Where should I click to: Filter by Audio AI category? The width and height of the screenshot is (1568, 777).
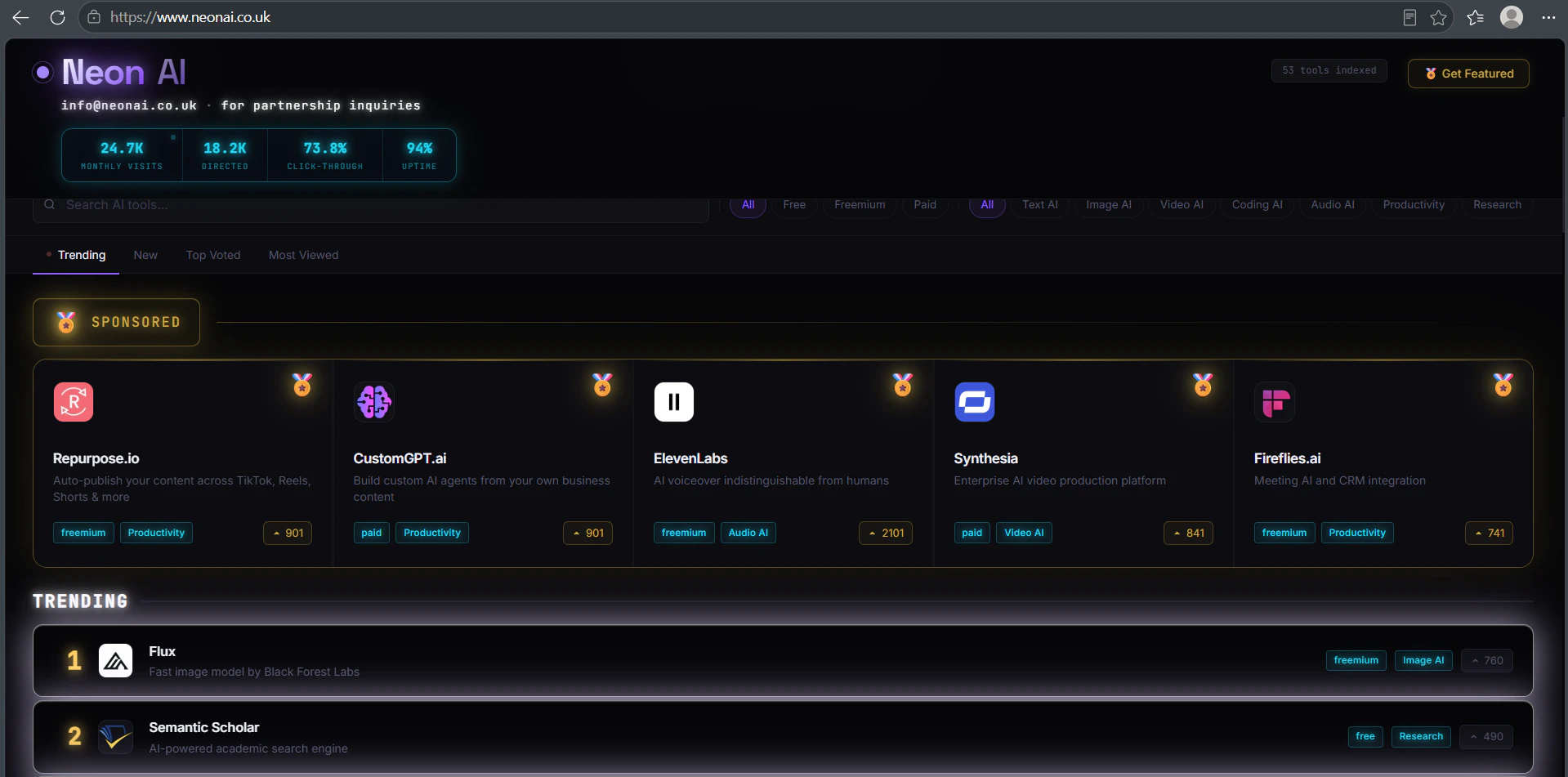click(1333, 205)
